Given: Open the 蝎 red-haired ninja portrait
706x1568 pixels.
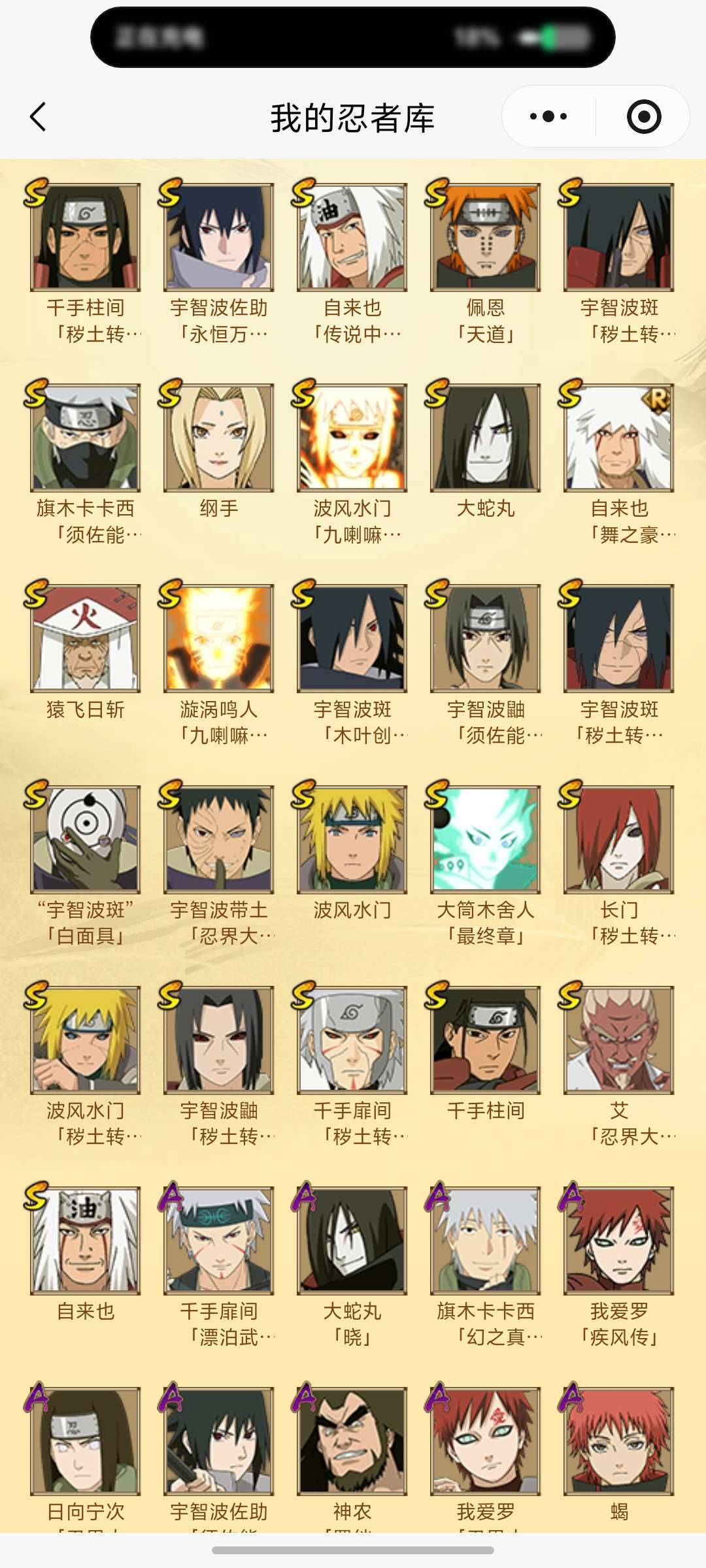Looking at the screenshot, I should point(619,1441).
